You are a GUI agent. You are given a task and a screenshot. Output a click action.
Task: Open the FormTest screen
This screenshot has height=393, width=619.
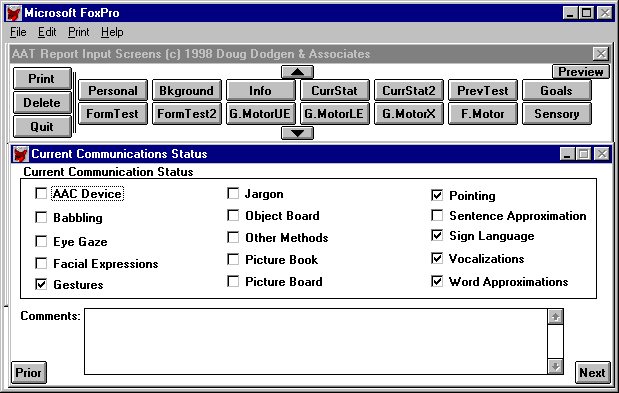[113, 114]
